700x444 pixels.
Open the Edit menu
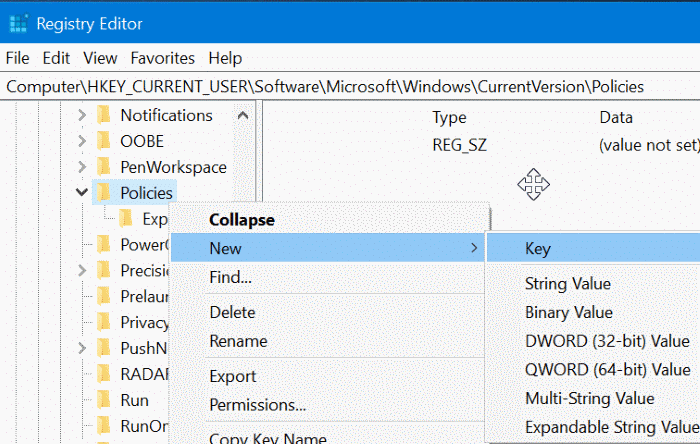(56, 58)
